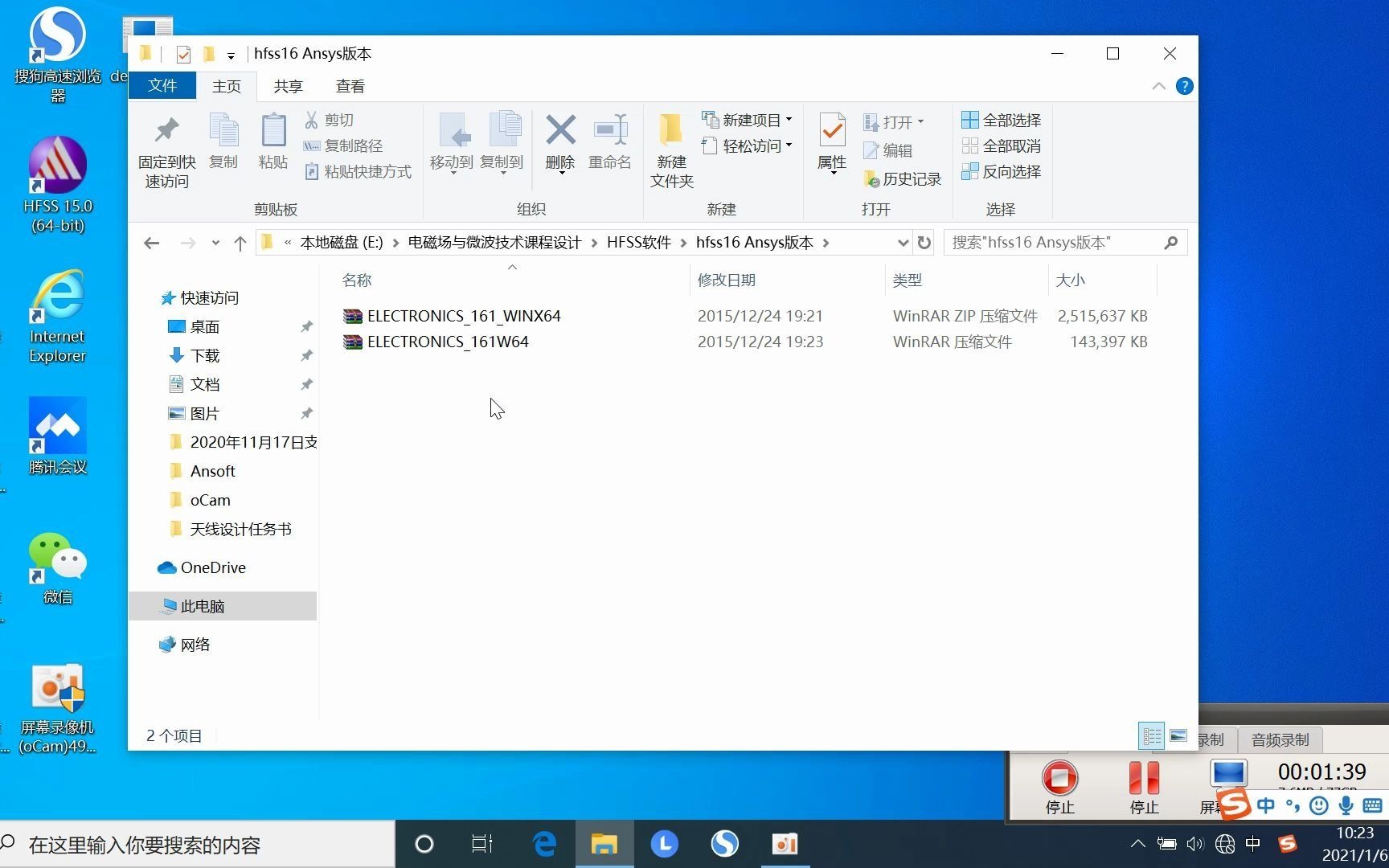The height and width of the screenshot is (868, 1389).
Task: Click the Help question mark icon
Action: (1184, 86)
